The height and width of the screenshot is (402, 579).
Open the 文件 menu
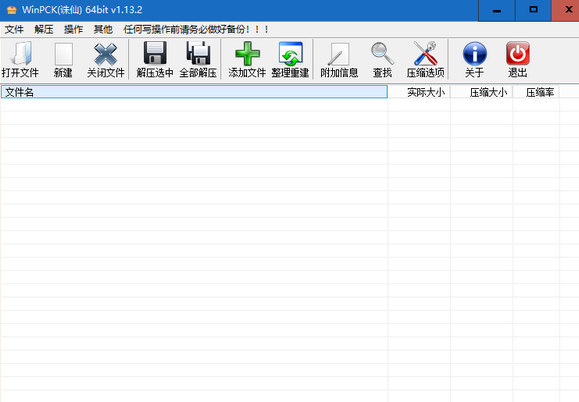pyautogui.click(x=14, y=29)
